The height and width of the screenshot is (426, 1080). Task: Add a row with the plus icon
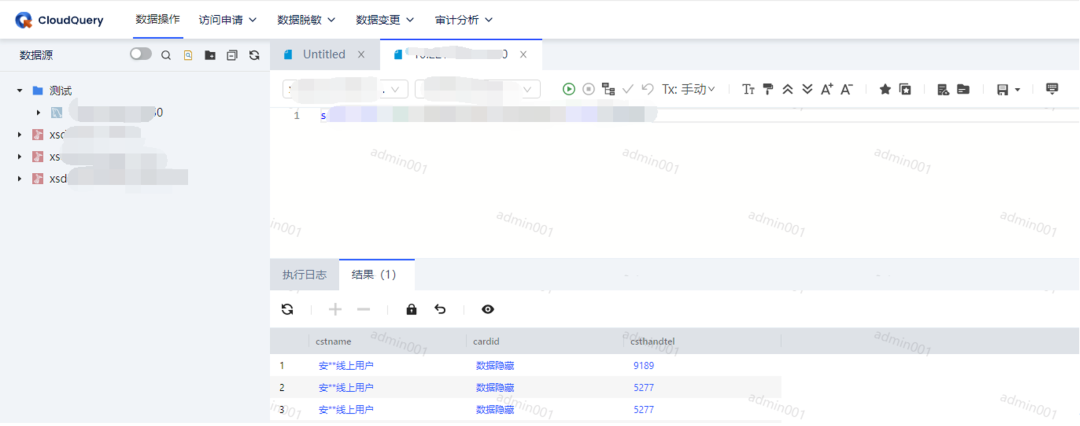(x=335, y=310)
